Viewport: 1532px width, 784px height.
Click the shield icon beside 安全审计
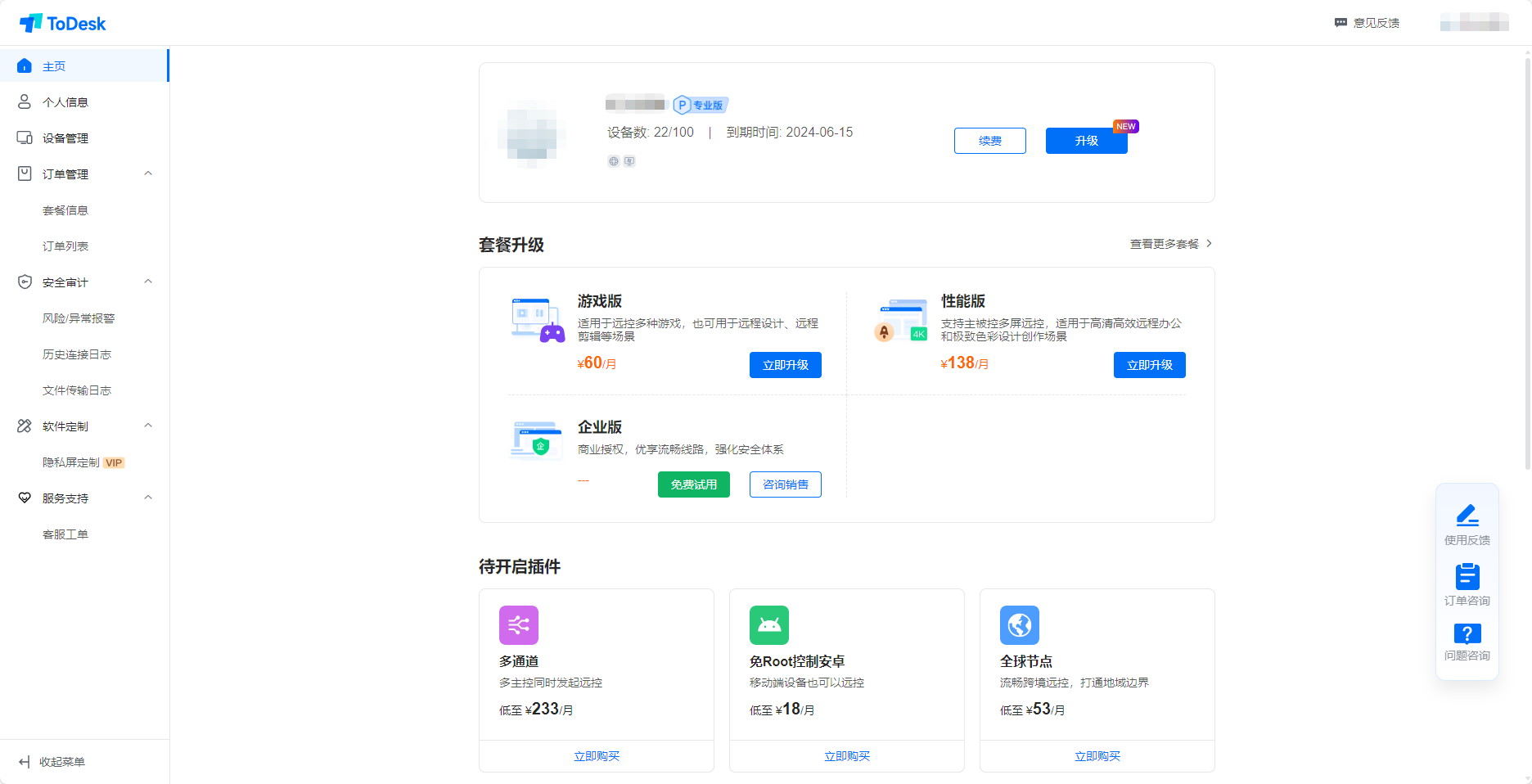25,282
